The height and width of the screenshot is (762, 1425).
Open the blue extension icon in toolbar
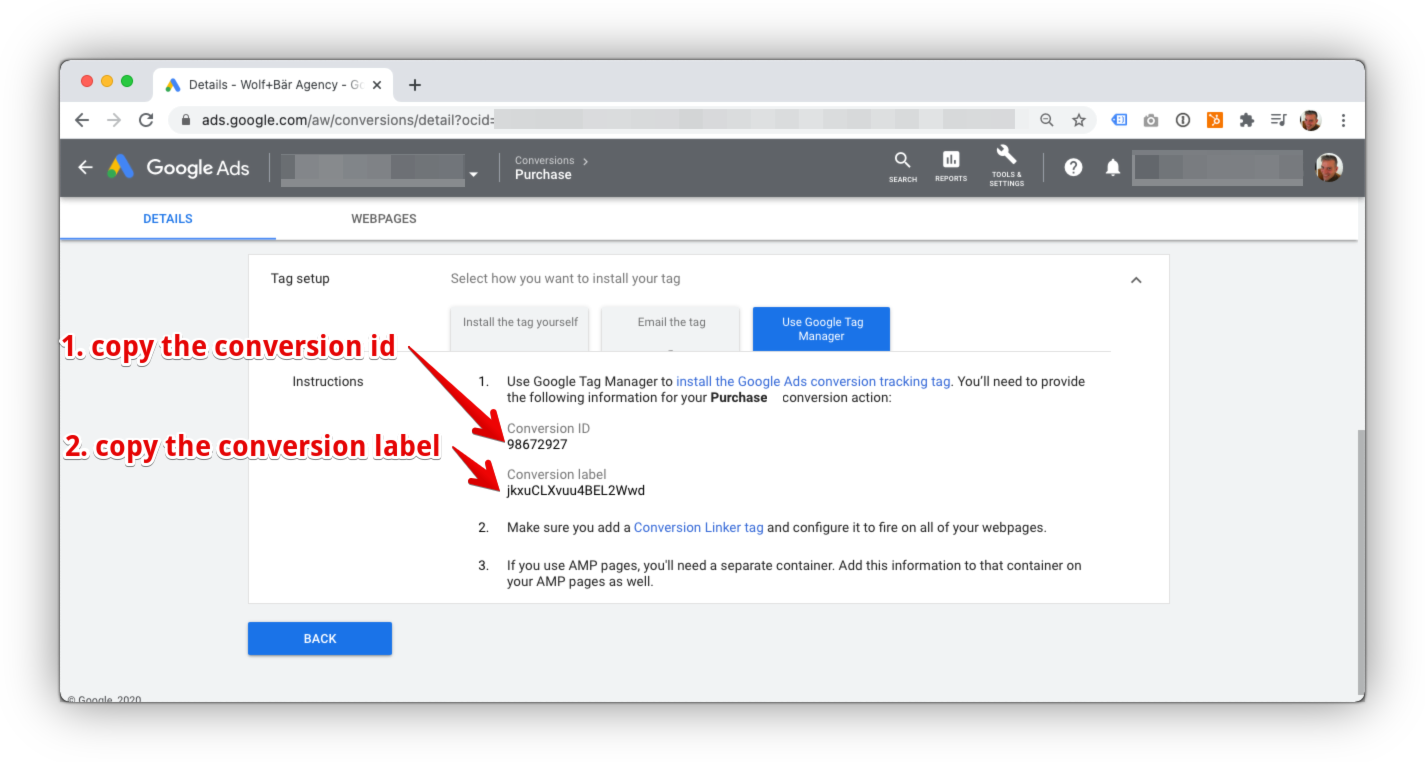click(1119, 120)
